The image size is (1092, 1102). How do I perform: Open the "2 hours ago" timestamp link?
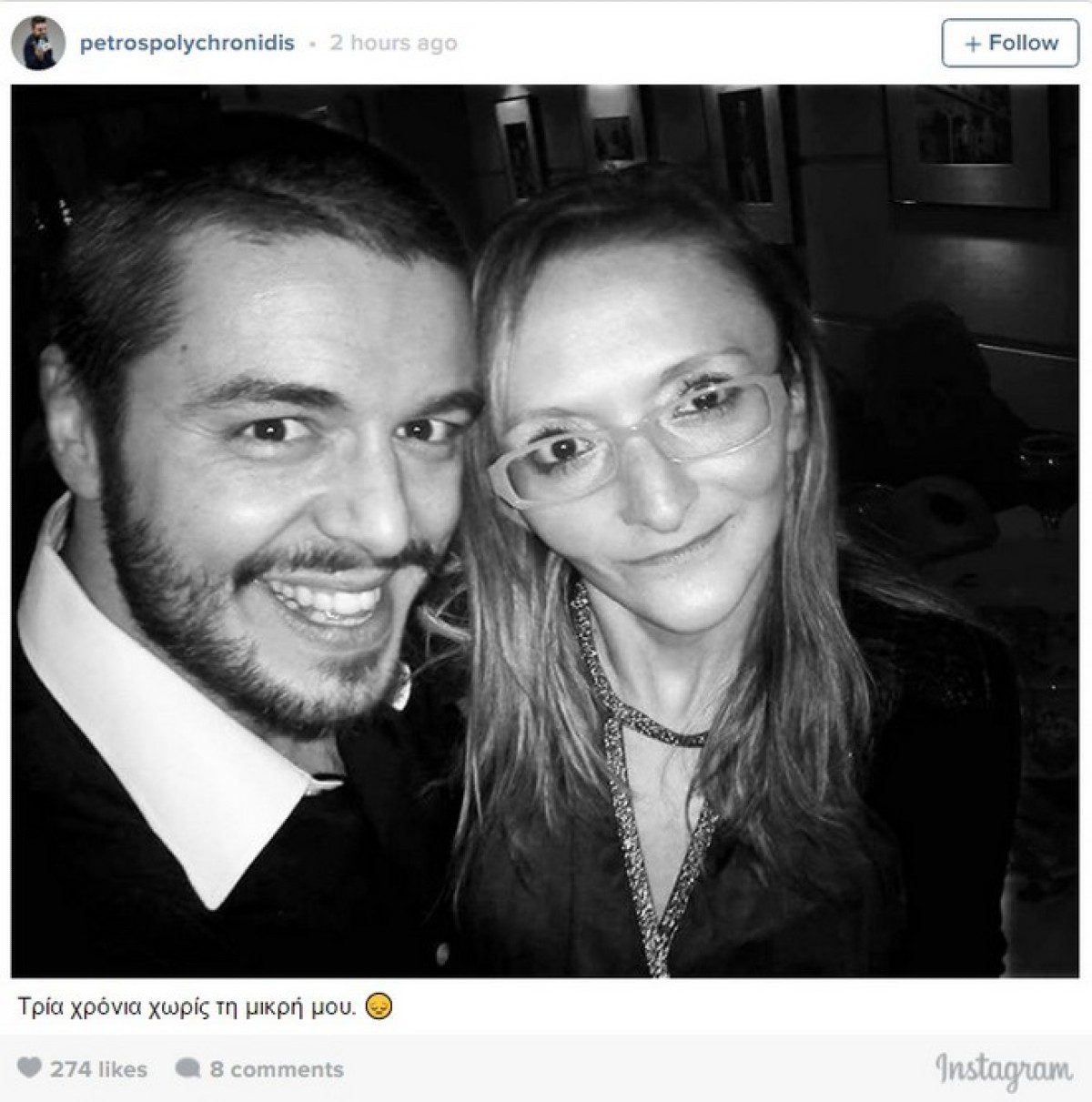pyautogui.click(x=393, y=43)
